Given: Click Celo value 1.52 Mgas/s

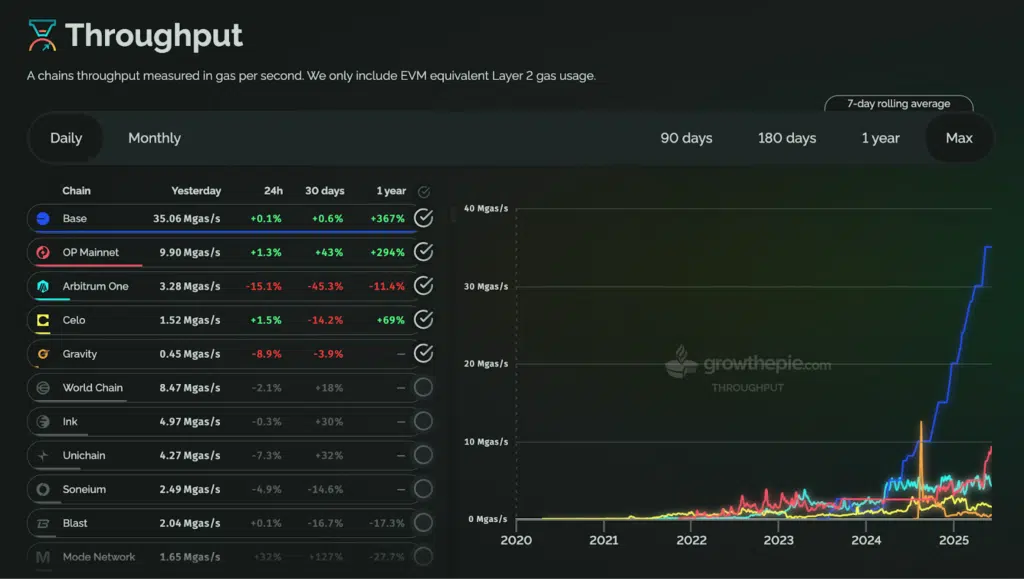Looking at the screenshot, I should point(190,321).
